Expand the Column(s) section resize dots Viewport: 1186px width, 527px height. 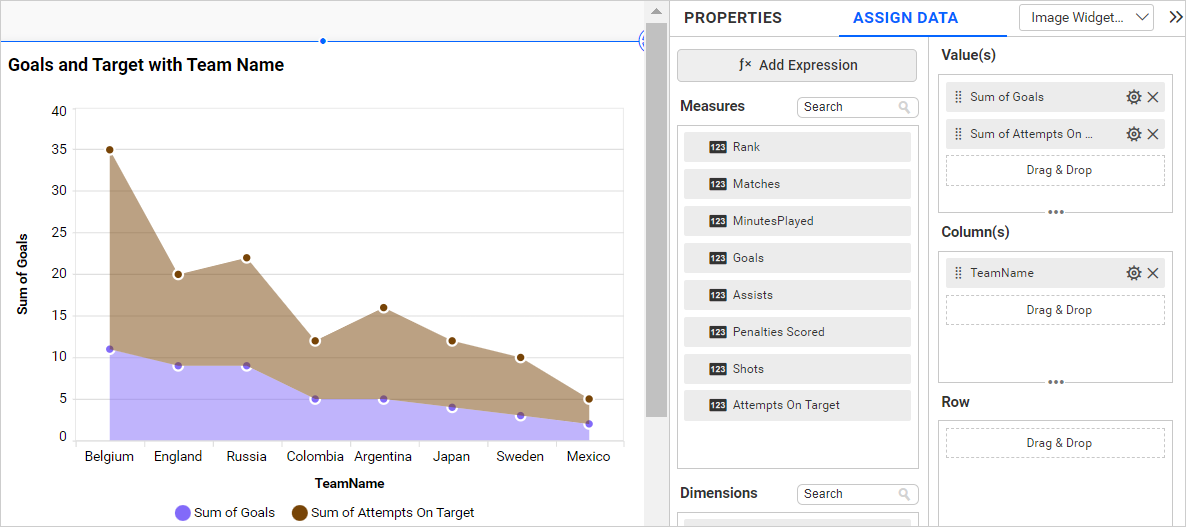click(1055, 382)
